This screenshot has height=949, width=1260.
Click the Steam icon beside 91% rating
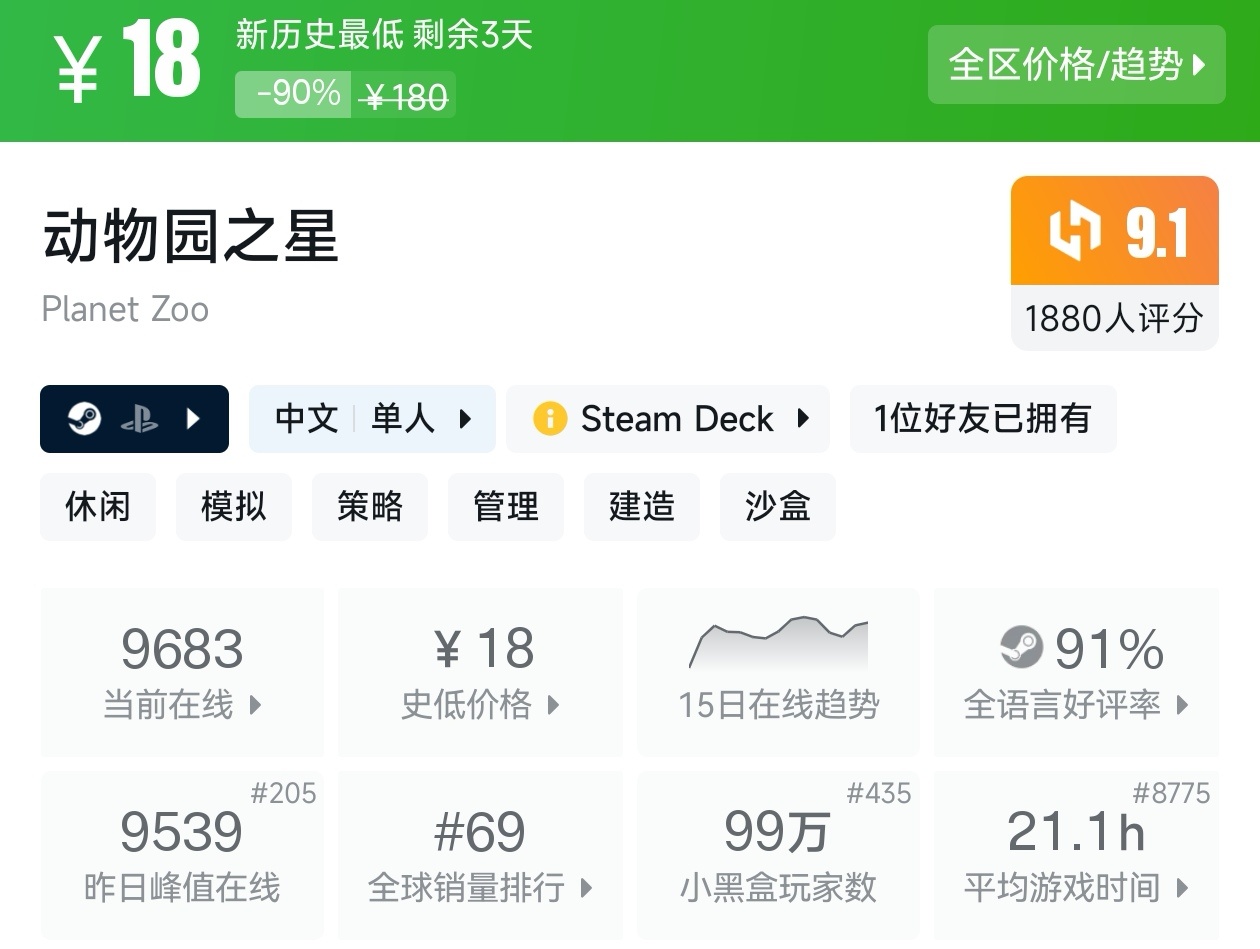coord(1021,648)
